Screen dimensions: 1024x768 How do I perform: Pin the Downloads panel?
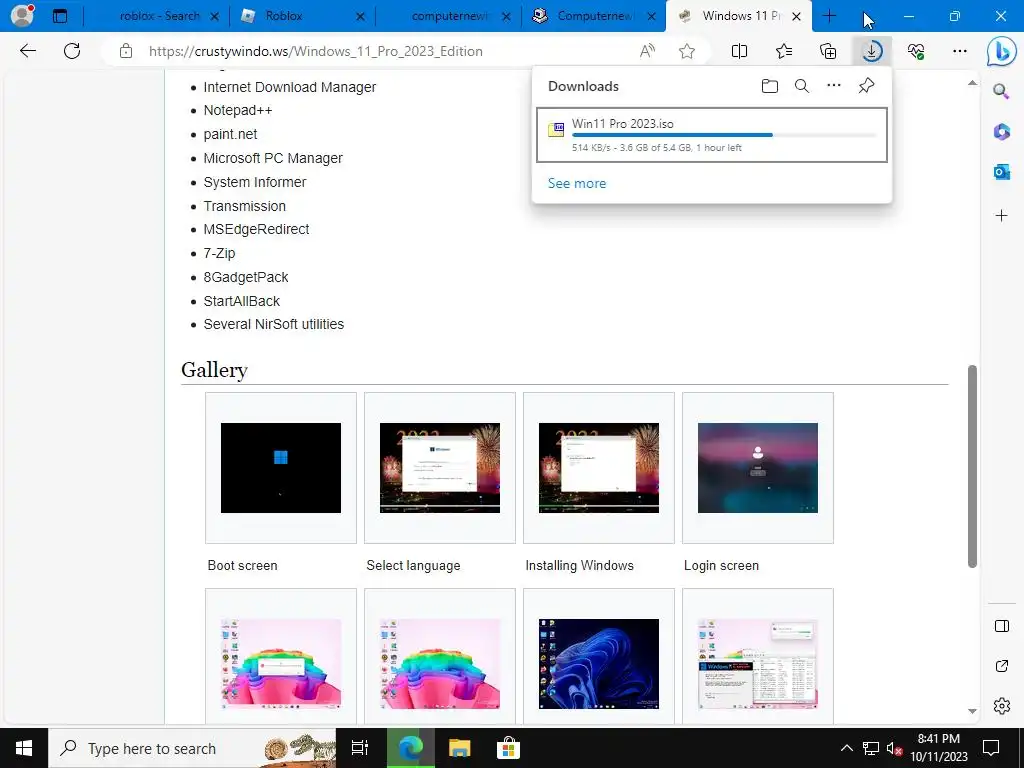[867, 86]
